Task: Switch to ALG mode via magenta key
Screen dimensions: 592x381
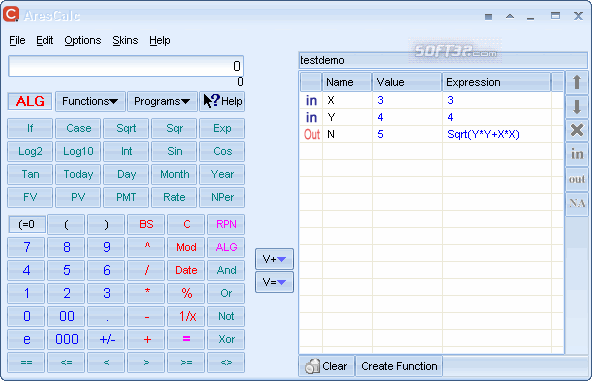Action: [x=226, y=247]
